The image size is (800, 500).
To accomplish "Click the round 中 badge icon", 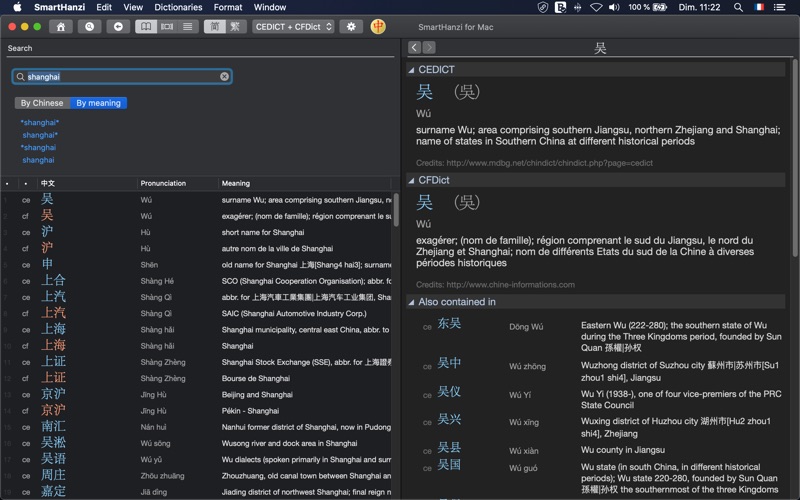I will (x=379, y=26).
